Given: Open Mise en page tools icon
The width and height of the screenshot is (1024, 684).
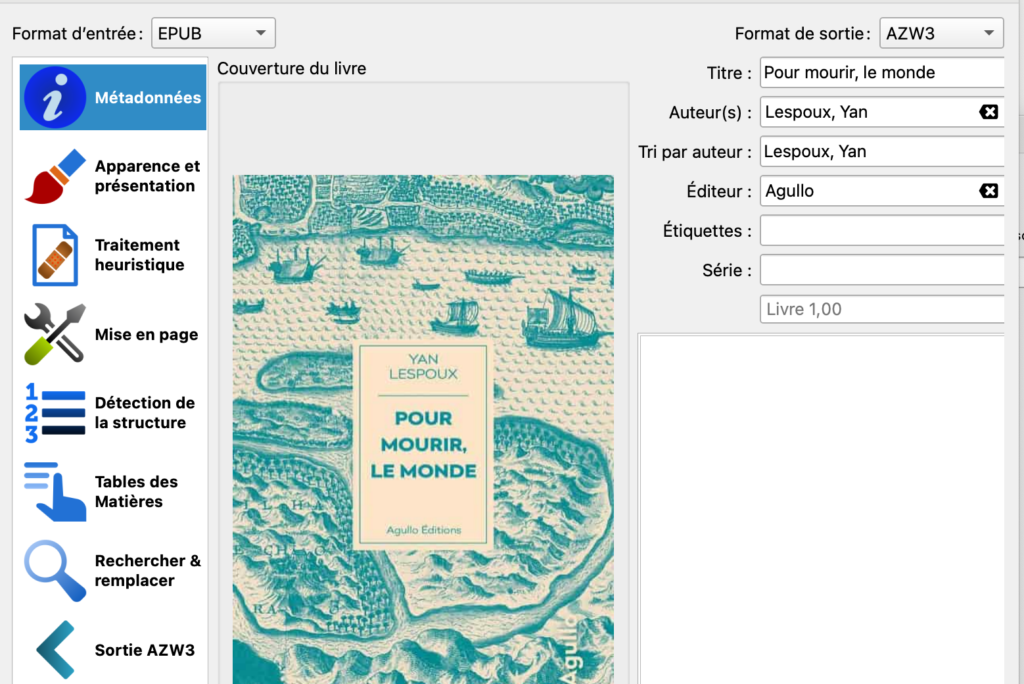Looking at the screenshot, I should tap(56, 334).
